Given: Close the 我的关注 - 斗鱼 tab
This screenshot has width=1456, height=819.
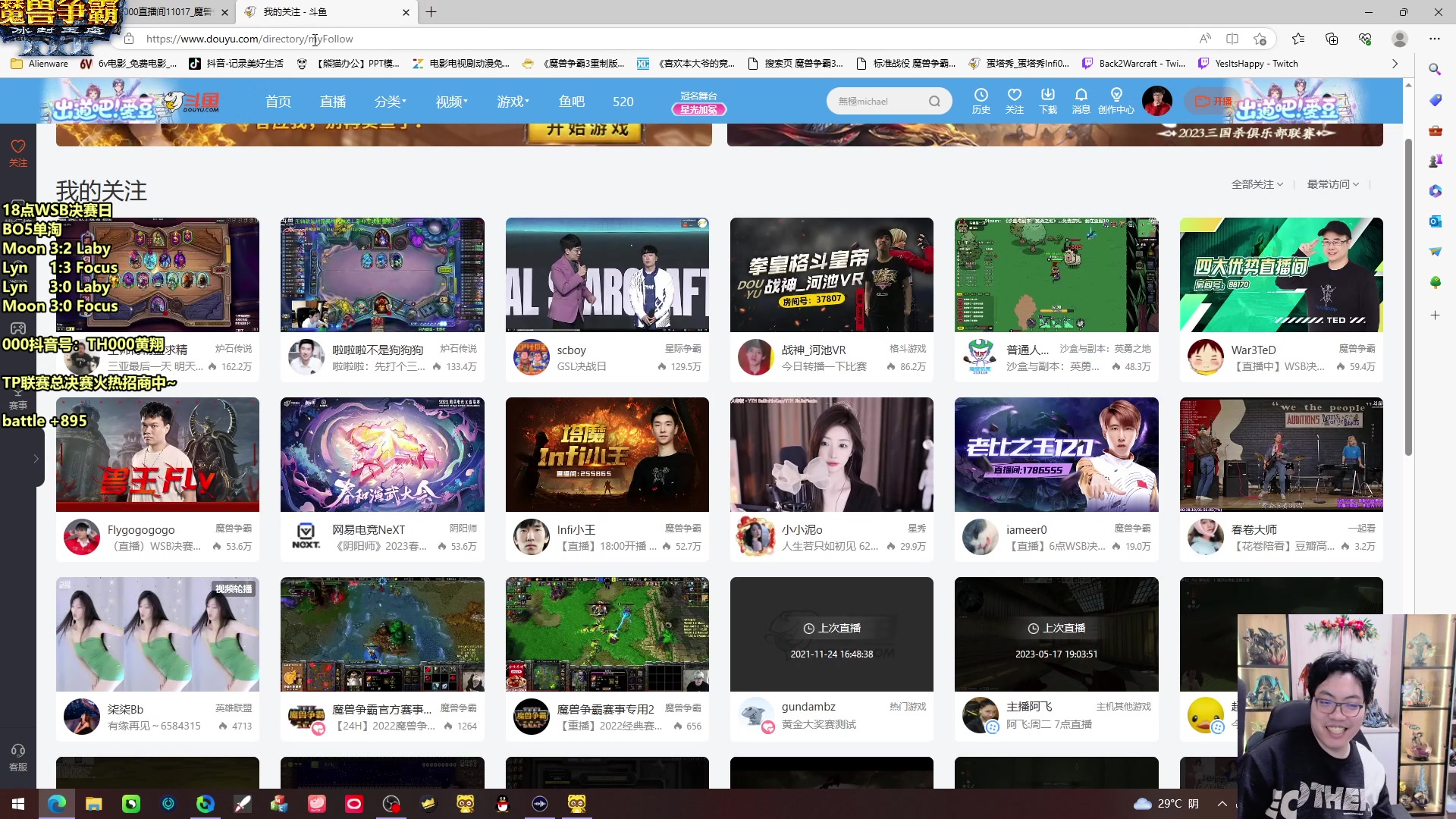Looking at the screenshot, I should [x=406, y=12].
